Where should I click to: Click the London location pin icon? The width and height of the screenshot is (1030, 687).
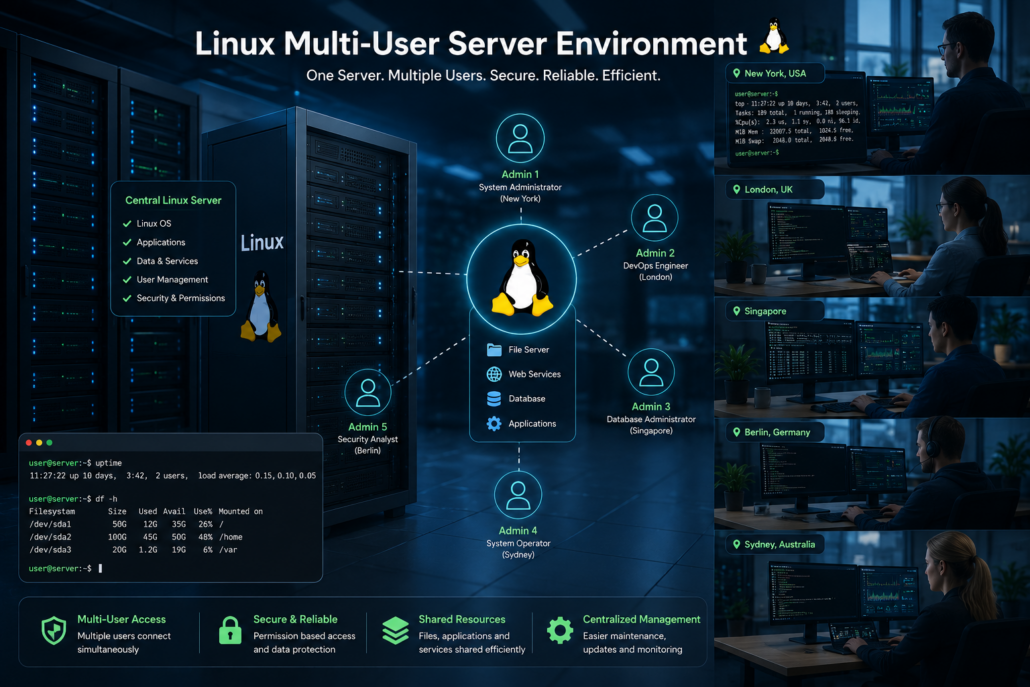point(736,190)
